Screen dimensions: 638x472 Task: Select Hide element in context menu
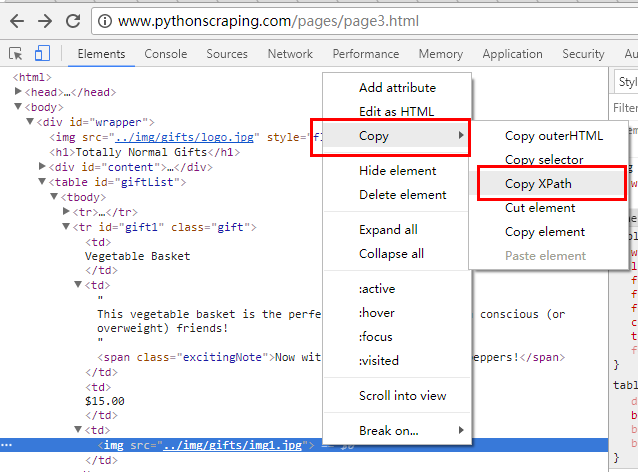click(397, 171)
